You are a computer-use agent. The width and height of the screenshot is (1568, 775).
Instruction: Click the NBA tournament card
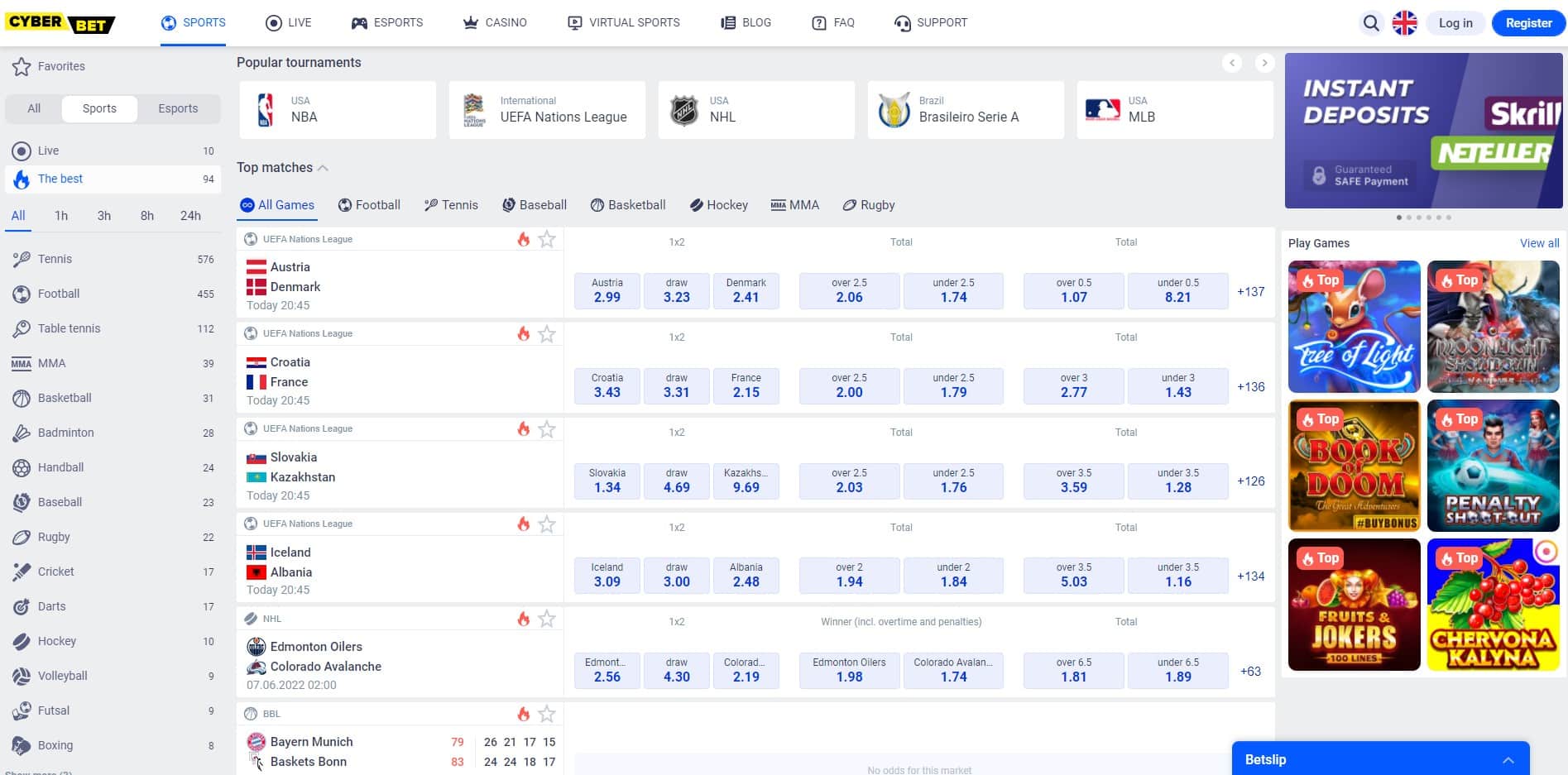338,110
